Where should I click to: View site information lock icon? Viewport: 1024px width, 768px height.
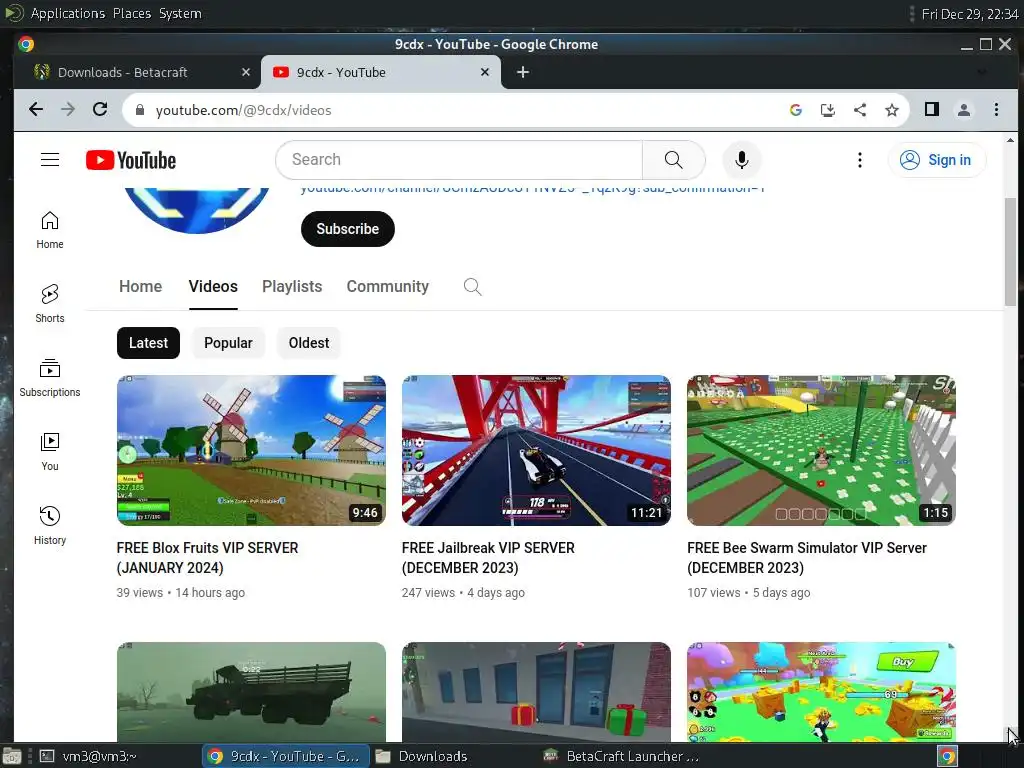(x=139, y=110)
